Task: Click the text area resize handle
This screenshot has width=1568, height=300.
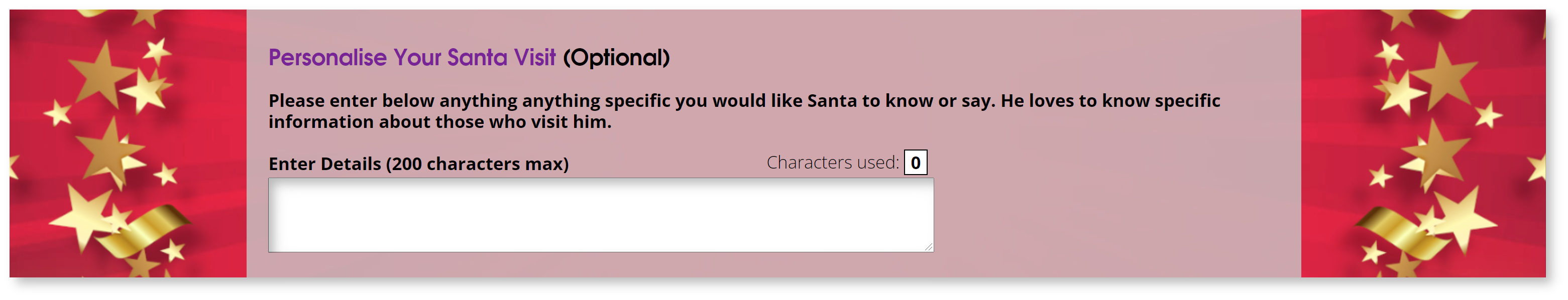Action: (x=928, y=246)
